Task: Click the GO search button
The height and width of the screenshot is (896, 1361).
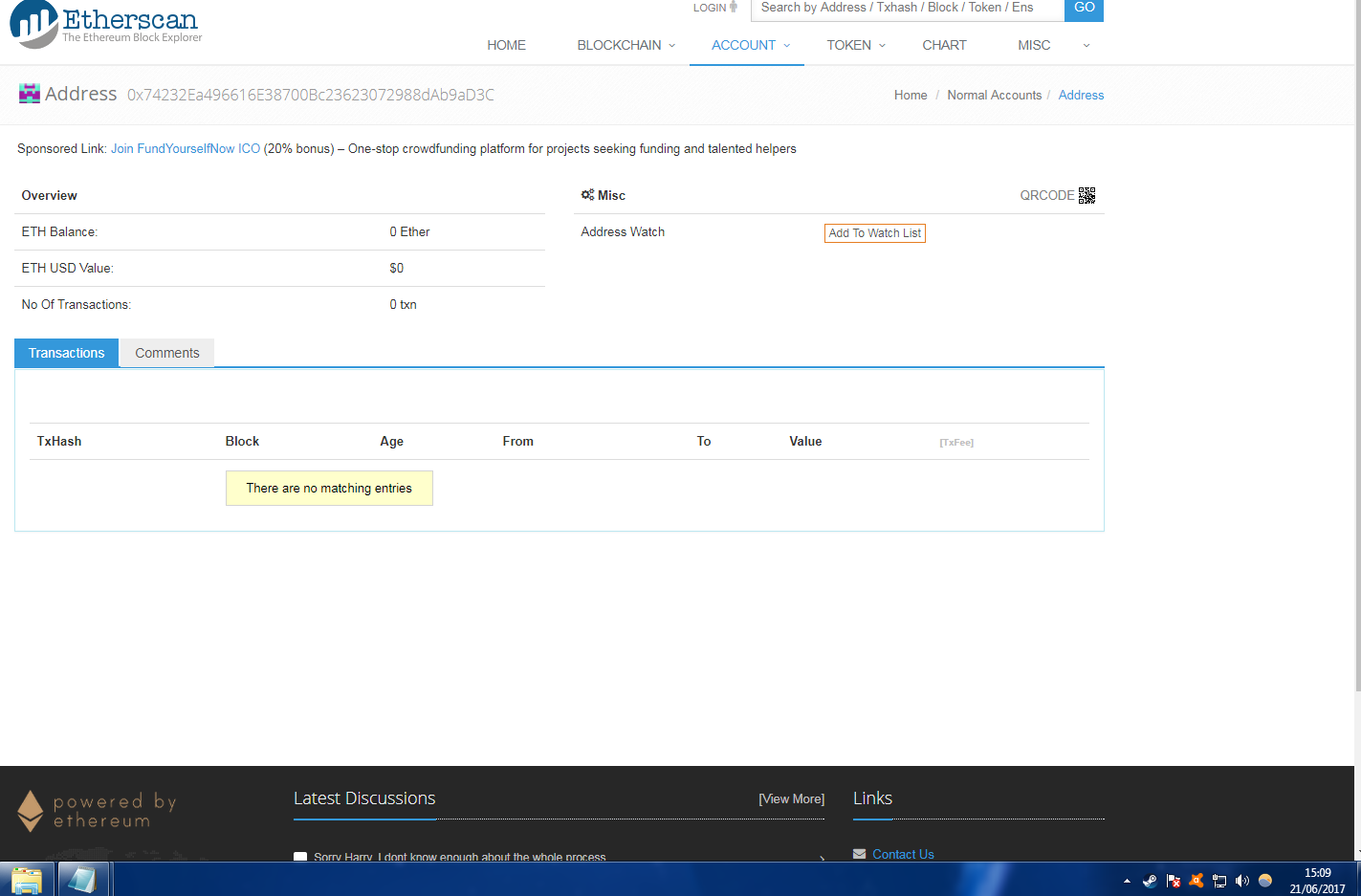Action: 1084,9
